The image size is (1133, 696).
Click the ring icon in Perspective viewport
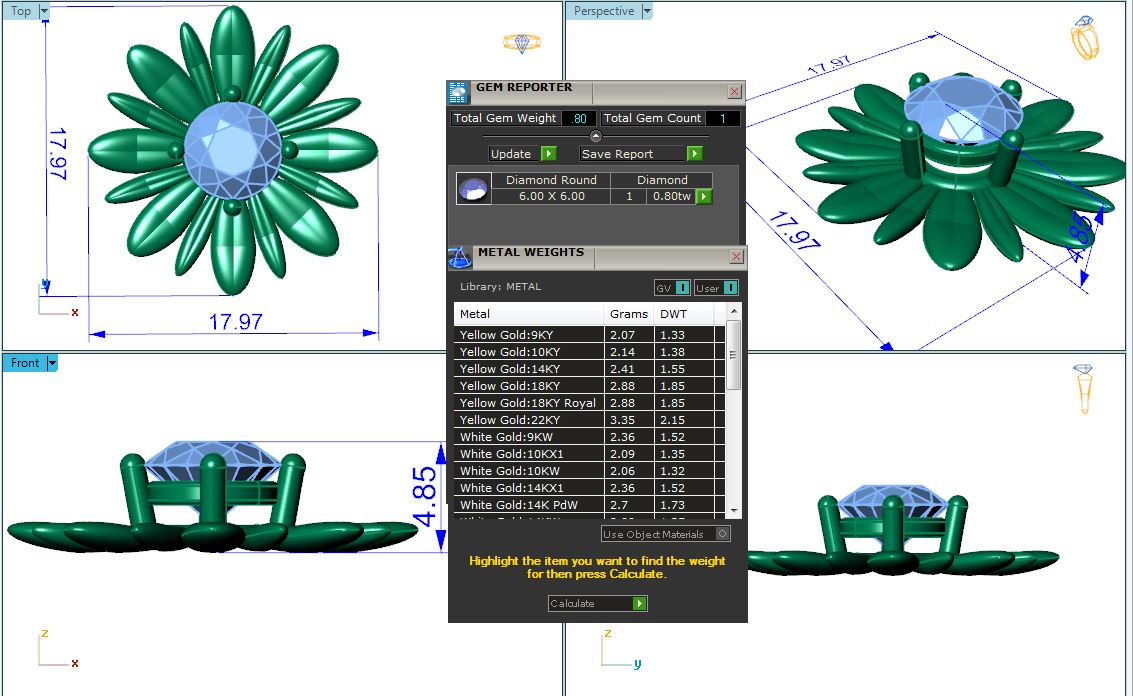(1085, 39)
